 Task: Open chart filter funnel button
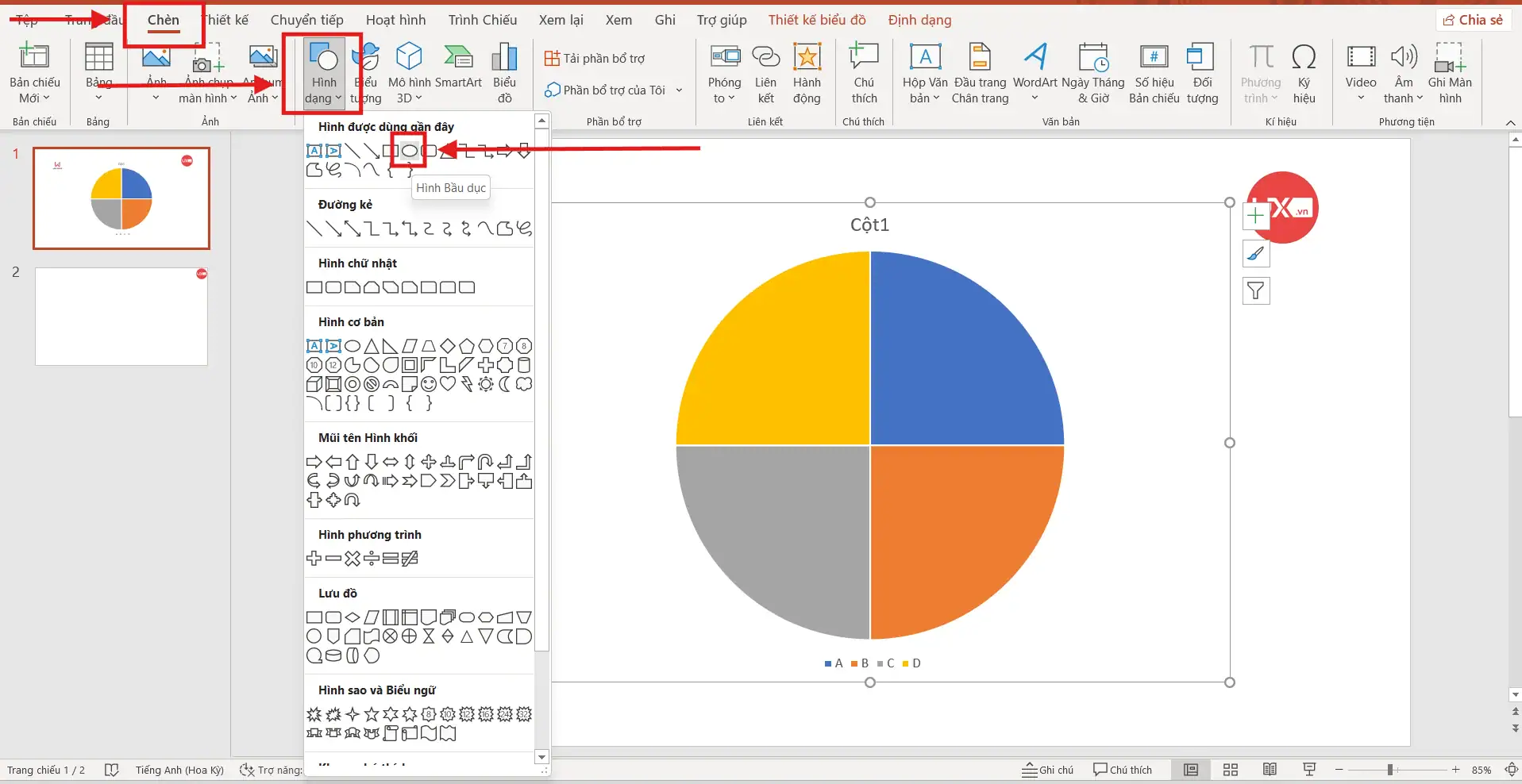(x=1255, y=291)
